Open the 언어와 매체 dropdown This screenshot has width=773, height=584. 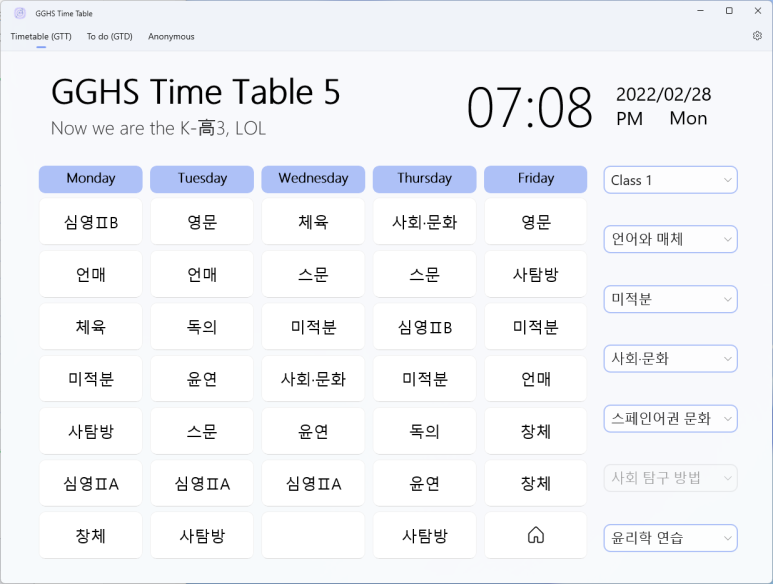(x=670, y=240)
